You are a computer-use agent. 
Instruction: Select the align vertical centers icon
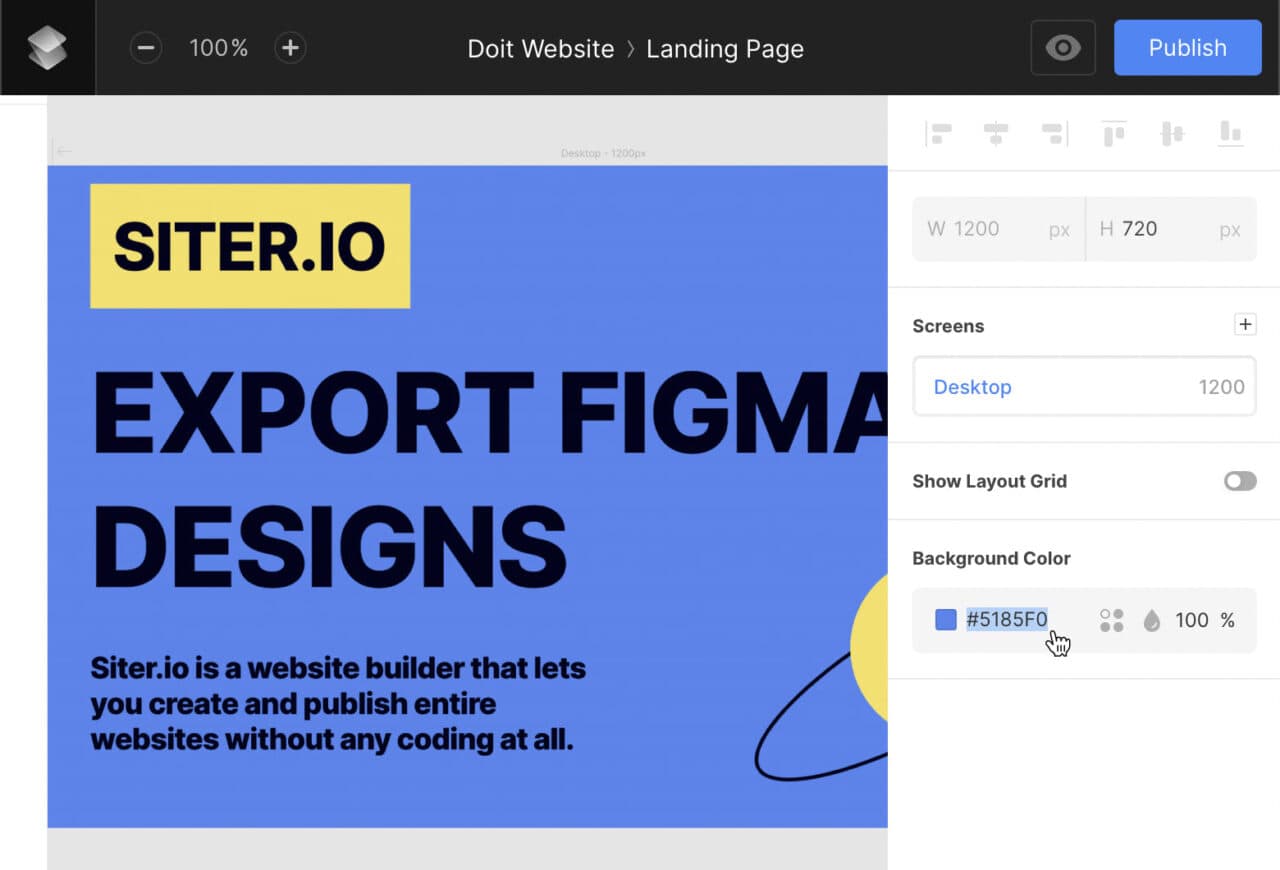(1171, 133)
